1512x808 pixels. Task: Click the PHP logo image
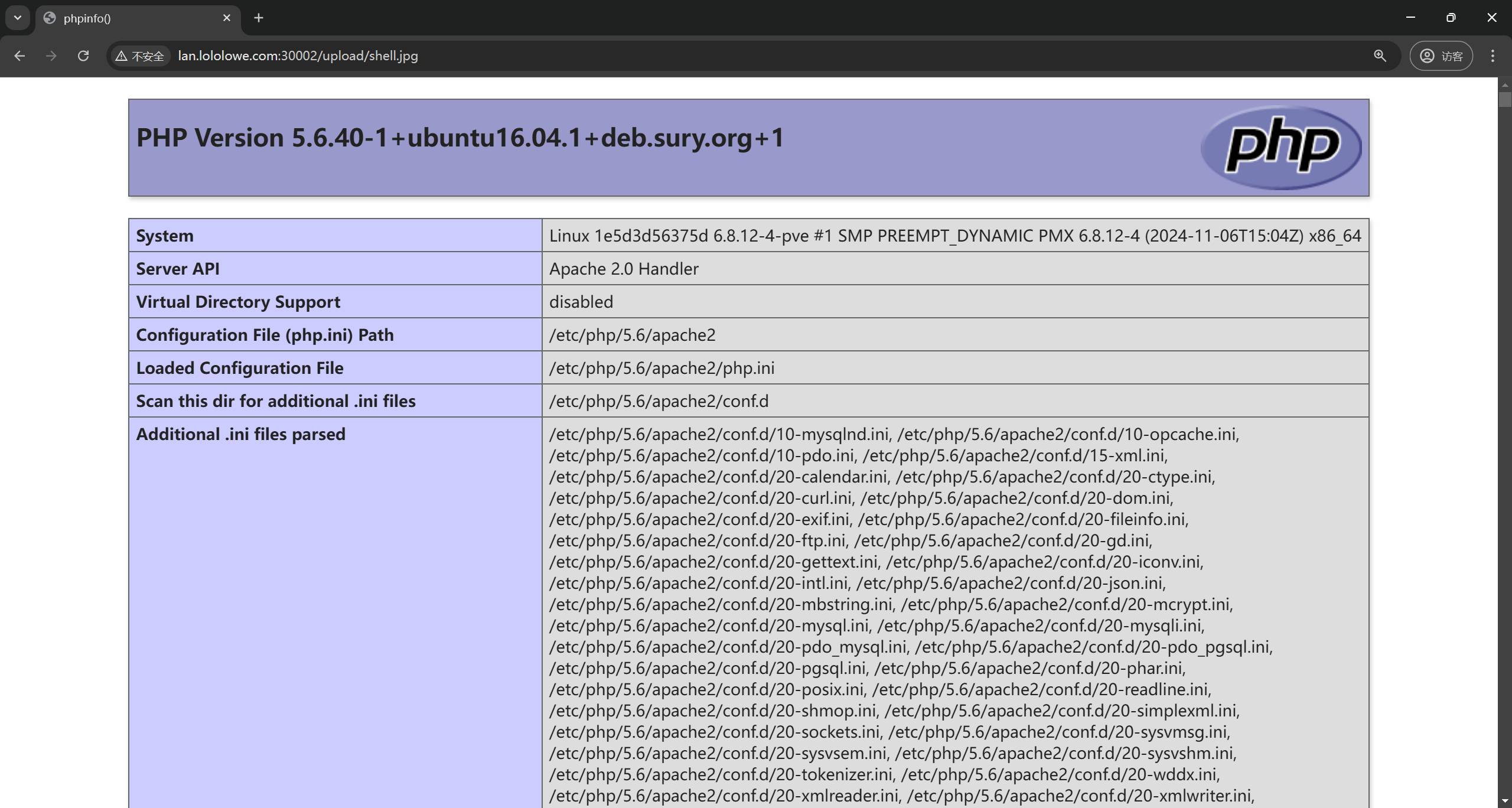click(1280, 148)
